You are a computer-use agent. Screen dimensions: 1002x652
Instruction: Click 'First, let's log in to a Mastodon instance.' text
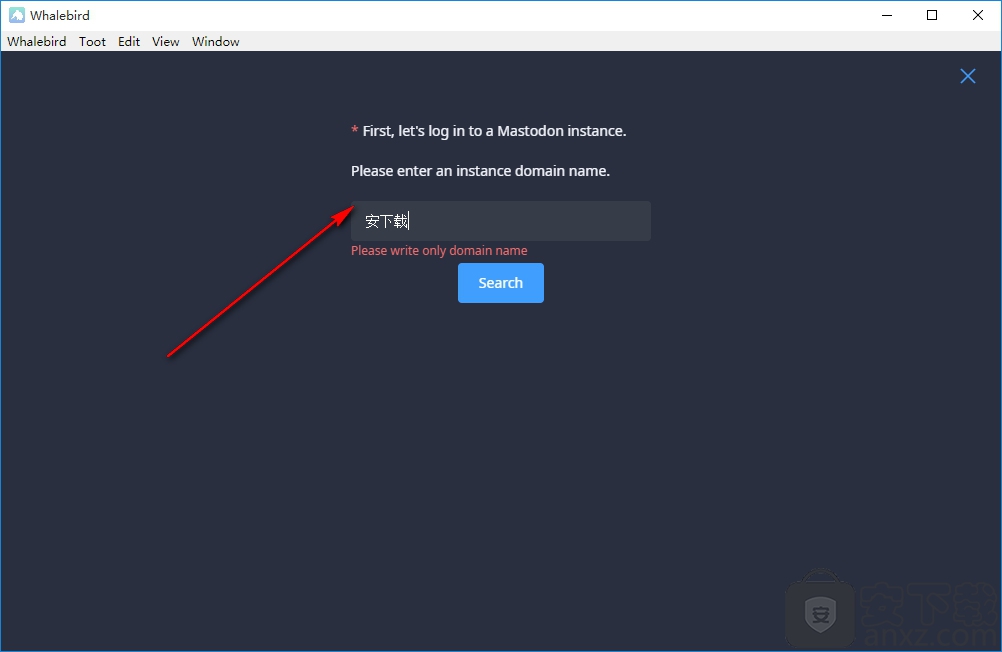[x=494, y=131]
